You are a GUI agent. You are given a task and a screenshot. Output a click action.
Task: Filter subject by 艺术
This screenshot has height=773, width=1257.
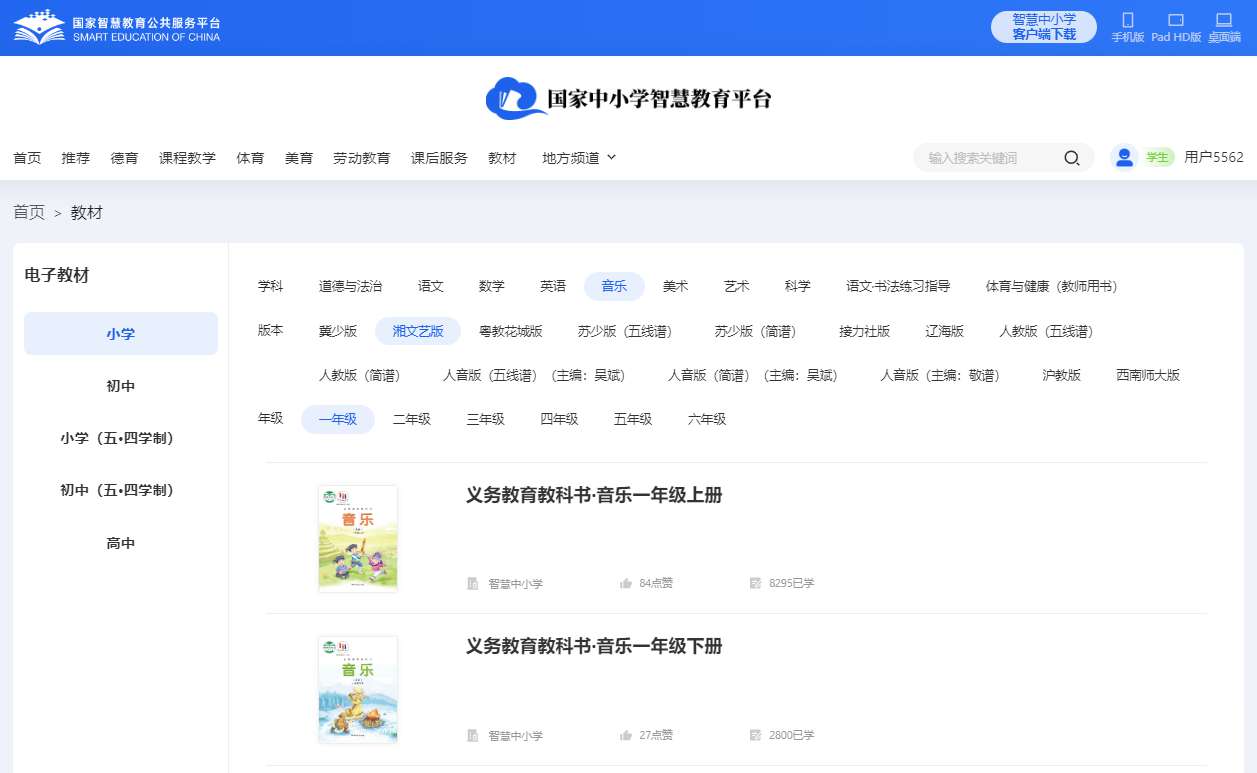point(737,286)
